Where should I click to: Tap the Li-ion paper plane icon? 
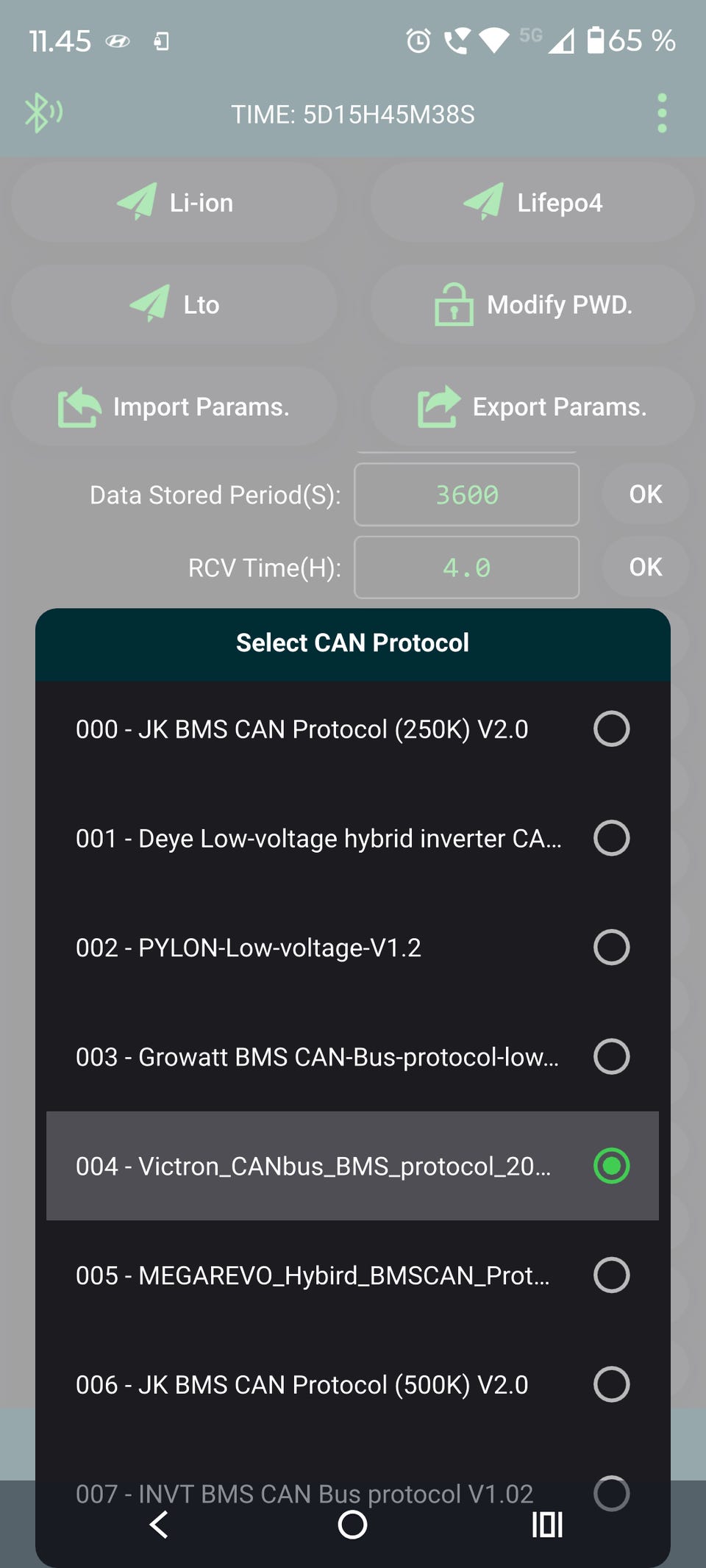pyautogui.click(x=137, y=201)
